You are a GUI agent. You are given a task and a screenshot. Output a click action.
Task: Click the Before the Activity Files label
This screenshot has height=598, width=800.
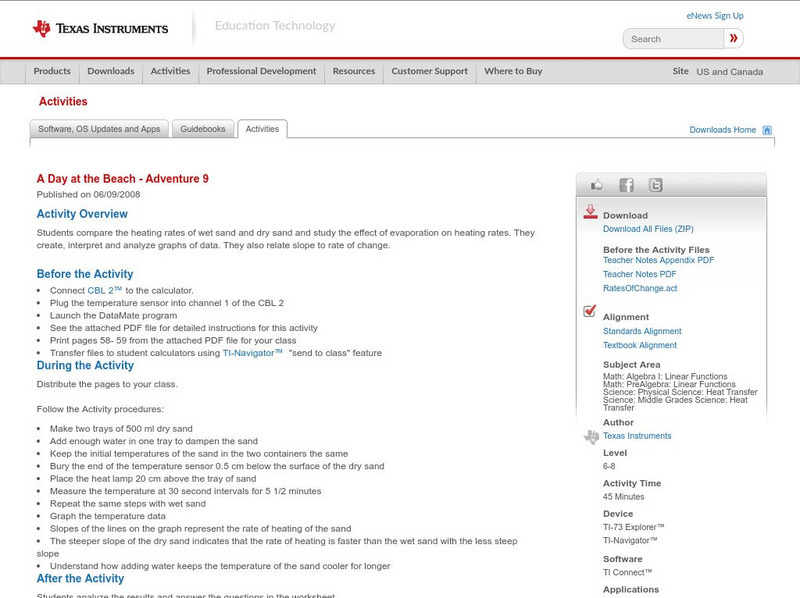tap(656, 250)
